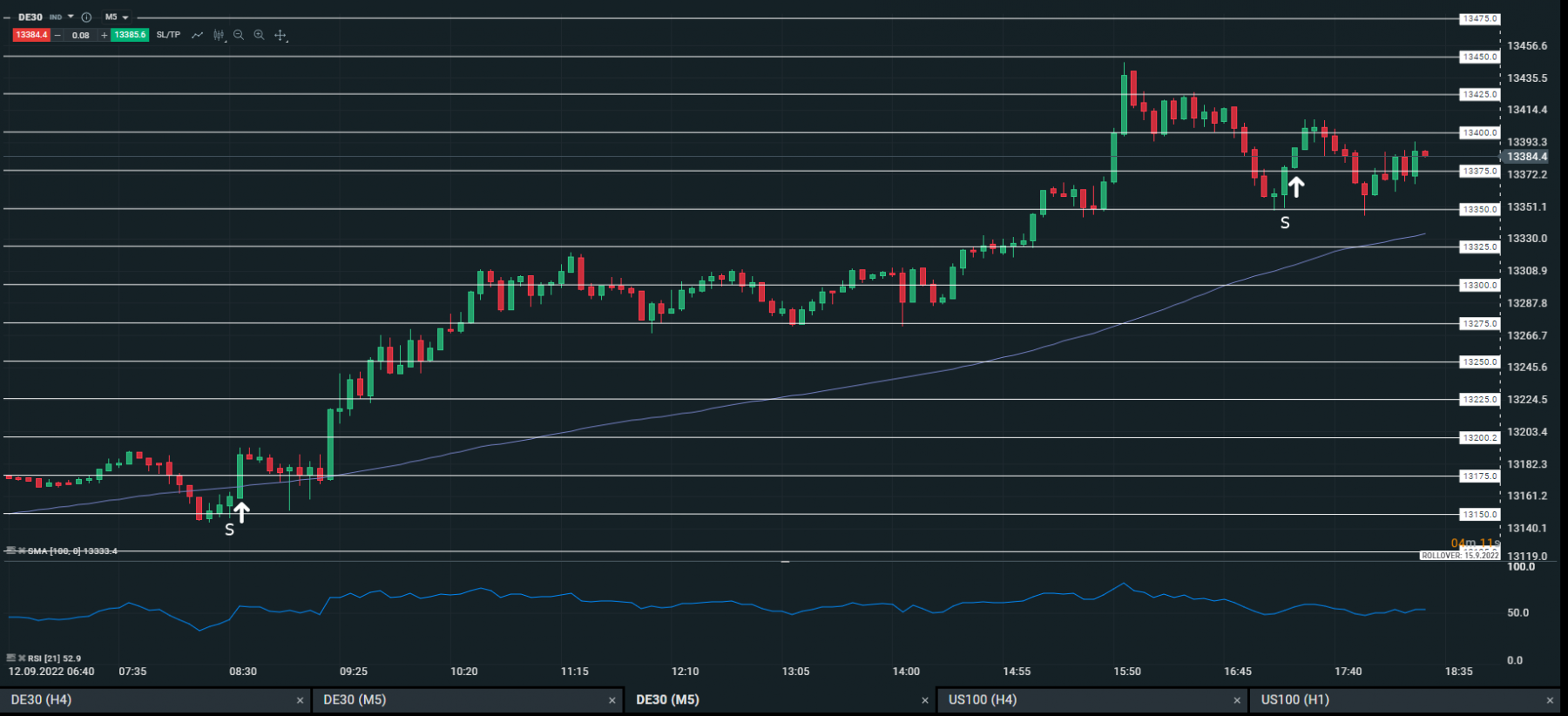Open the instrument info icon beside DE30
The image size is (1568, 716).
(x=86, y=17)
